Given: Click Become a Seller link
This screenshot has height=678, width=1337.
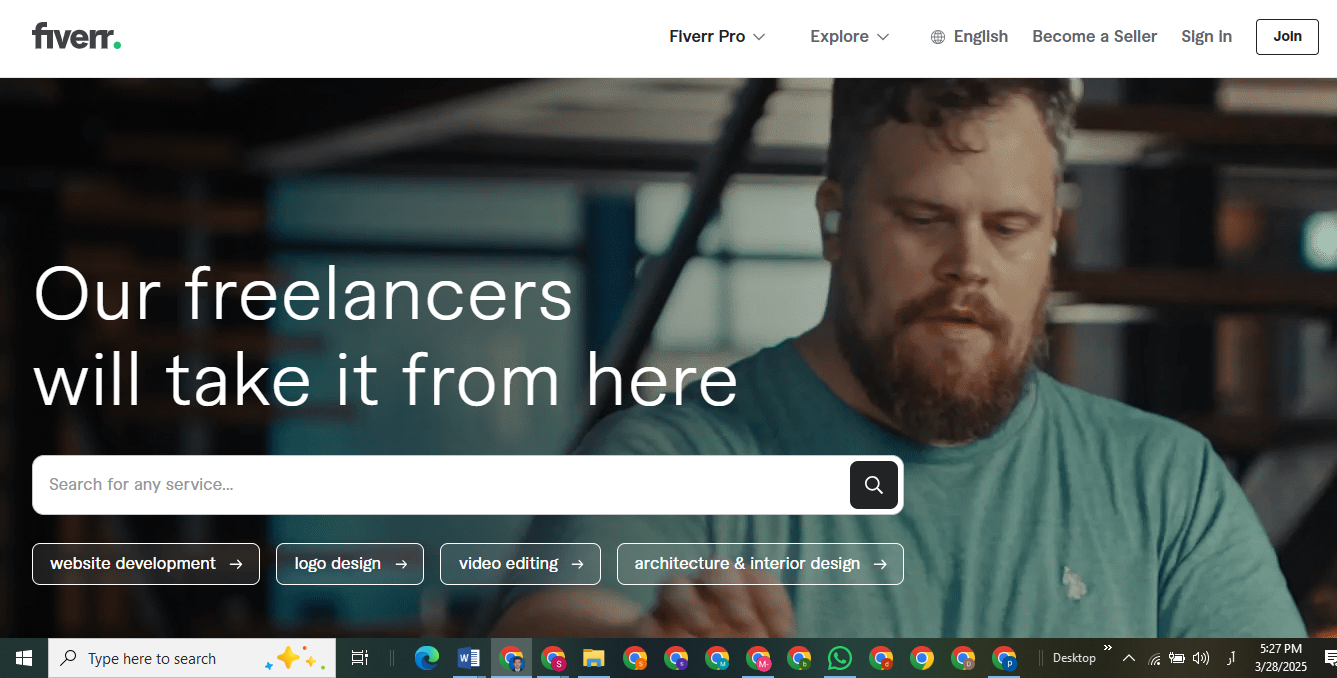Looking at the screenshot, I should coord(1094,37).
